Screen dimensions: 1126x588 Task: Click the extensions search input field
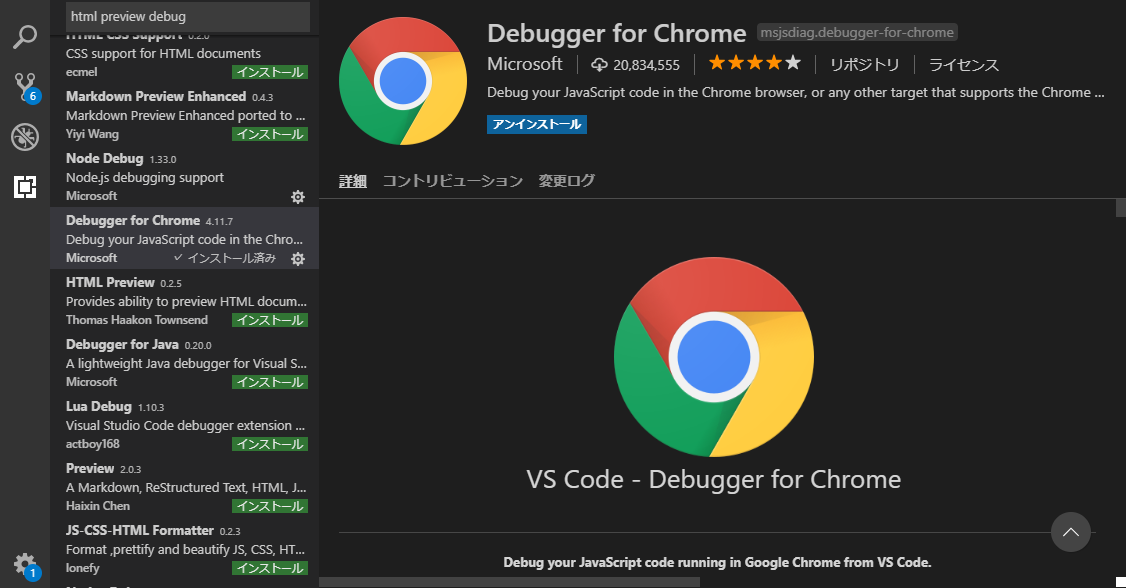pyautogui.click(x=188, y=17)
